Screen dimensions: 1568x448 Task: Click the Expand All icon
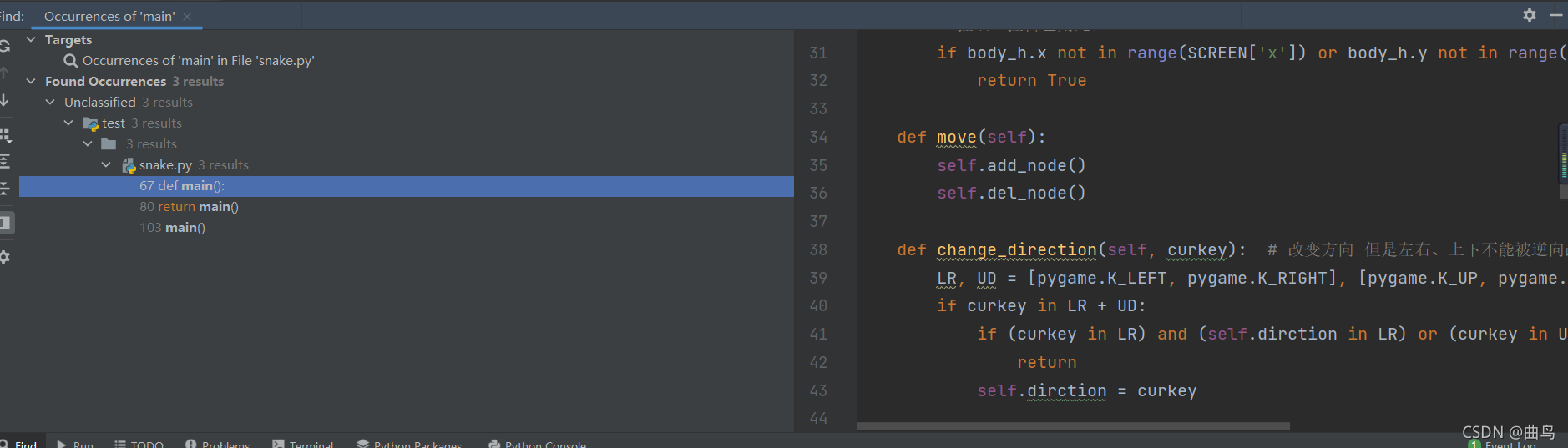pos(5,160)
